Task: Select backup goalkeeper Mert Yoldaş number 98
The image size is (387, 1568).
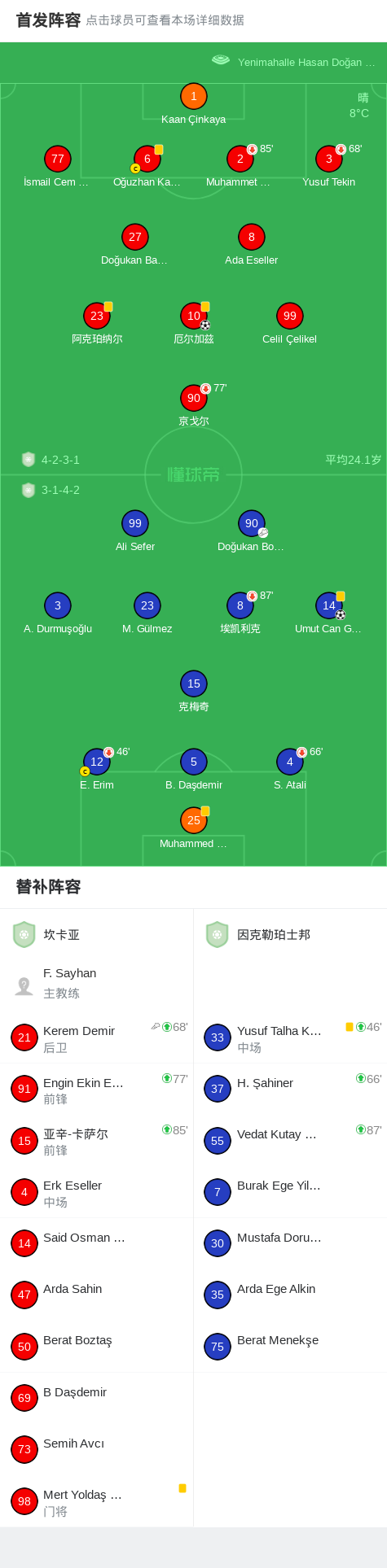Action: click(96, 1502)
